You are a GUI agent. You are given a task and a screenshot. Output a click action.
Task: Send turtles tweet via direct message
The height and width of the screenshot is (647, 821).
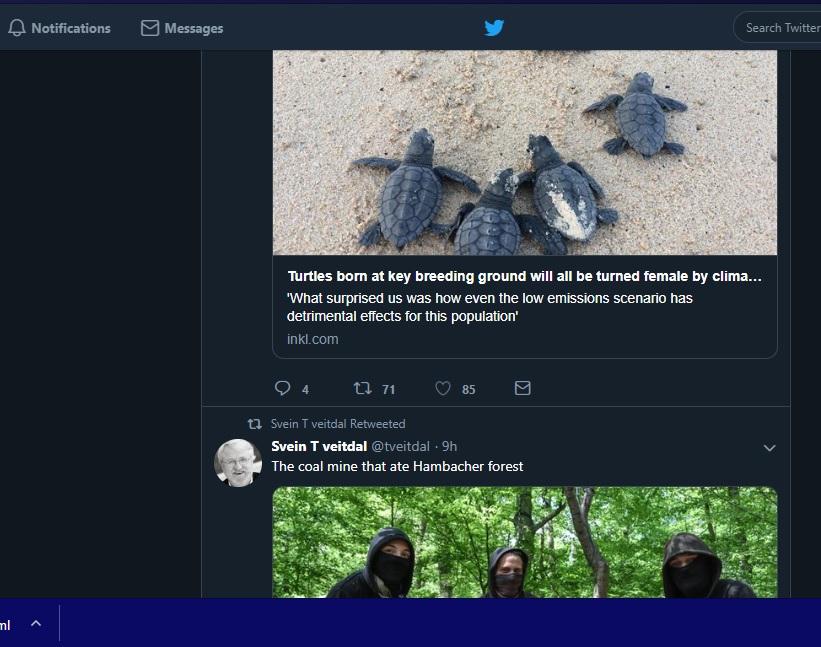523,388
